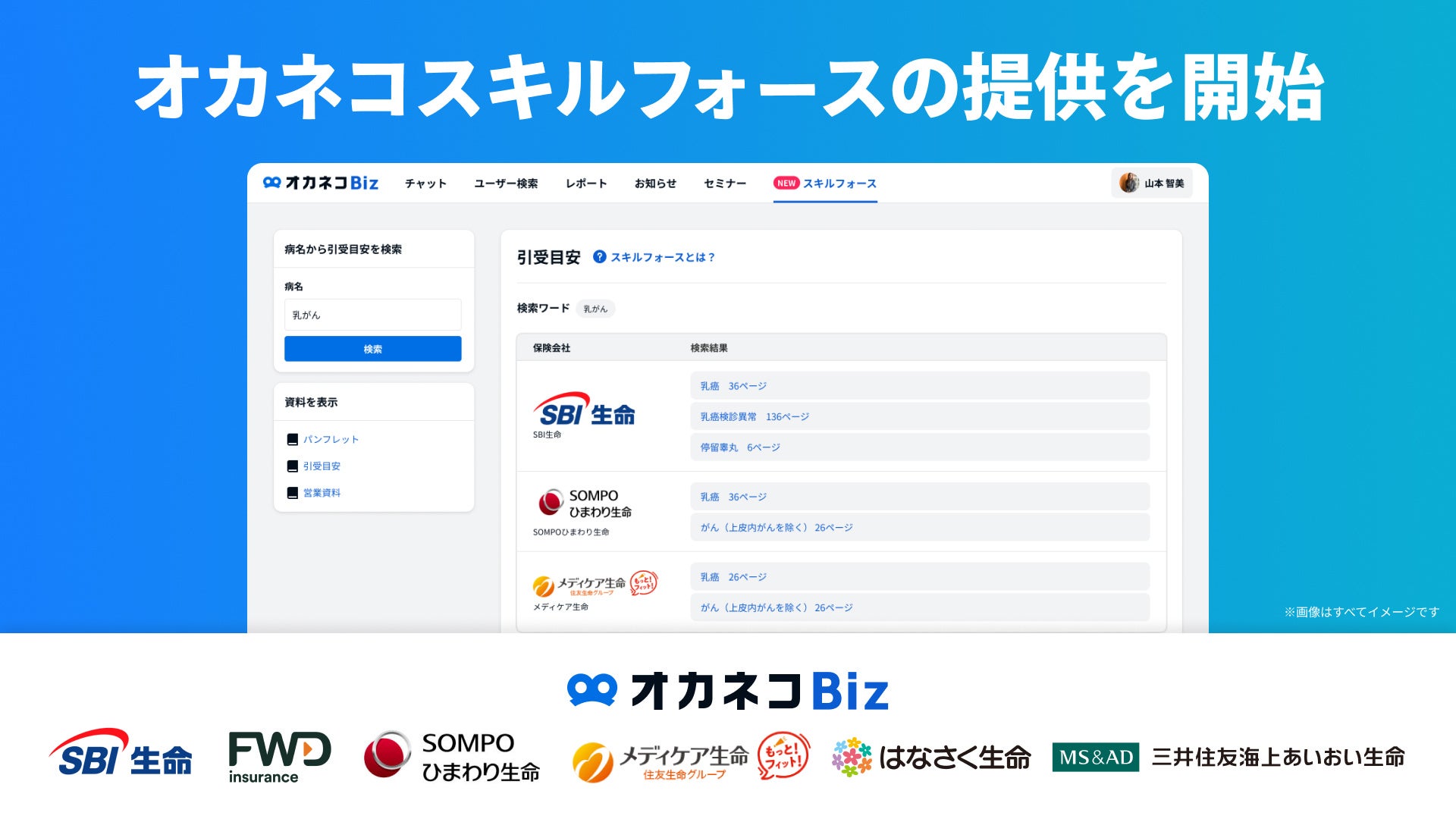Image resolution: width=1456 pixels, height=819 pixels.
Task: Click the book icon beside 引受目安 link
Action: (292, 466)
